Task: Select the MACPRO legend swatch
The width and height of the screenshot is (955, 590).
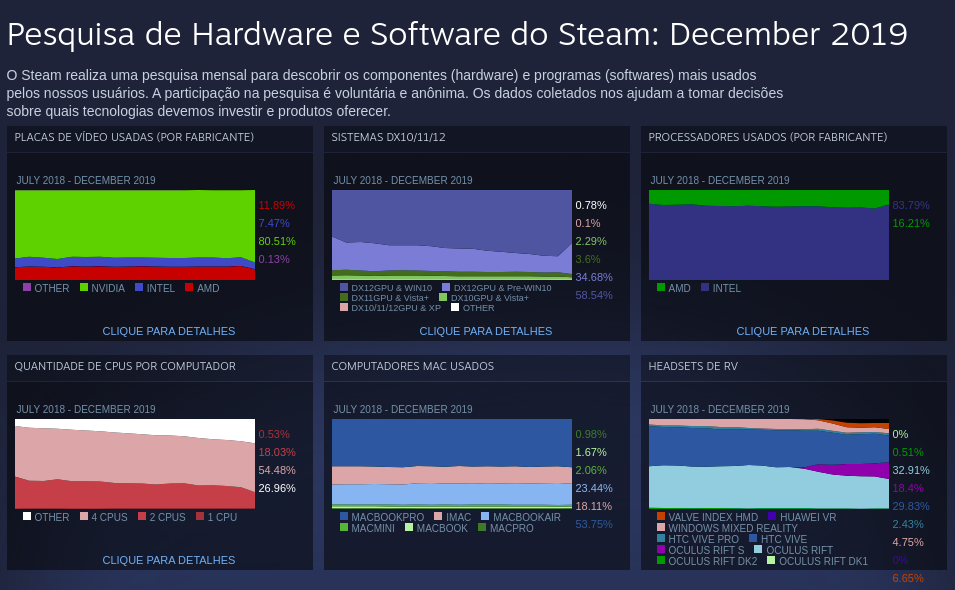Action: click(x=482, y=527)
